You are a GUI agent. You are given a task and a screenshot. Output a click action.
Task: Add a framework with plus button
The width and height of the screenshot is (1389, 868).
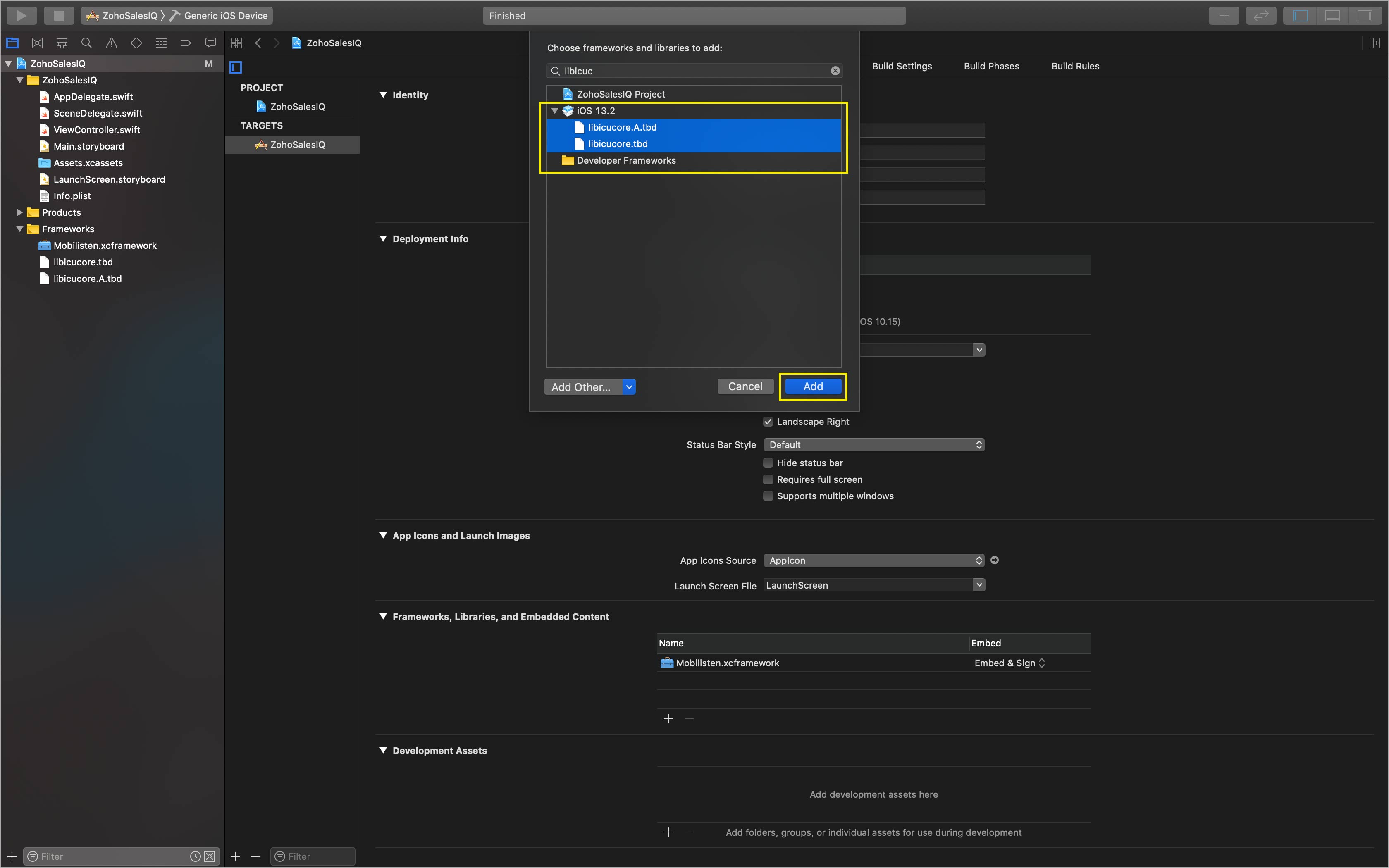click(668, 719)
